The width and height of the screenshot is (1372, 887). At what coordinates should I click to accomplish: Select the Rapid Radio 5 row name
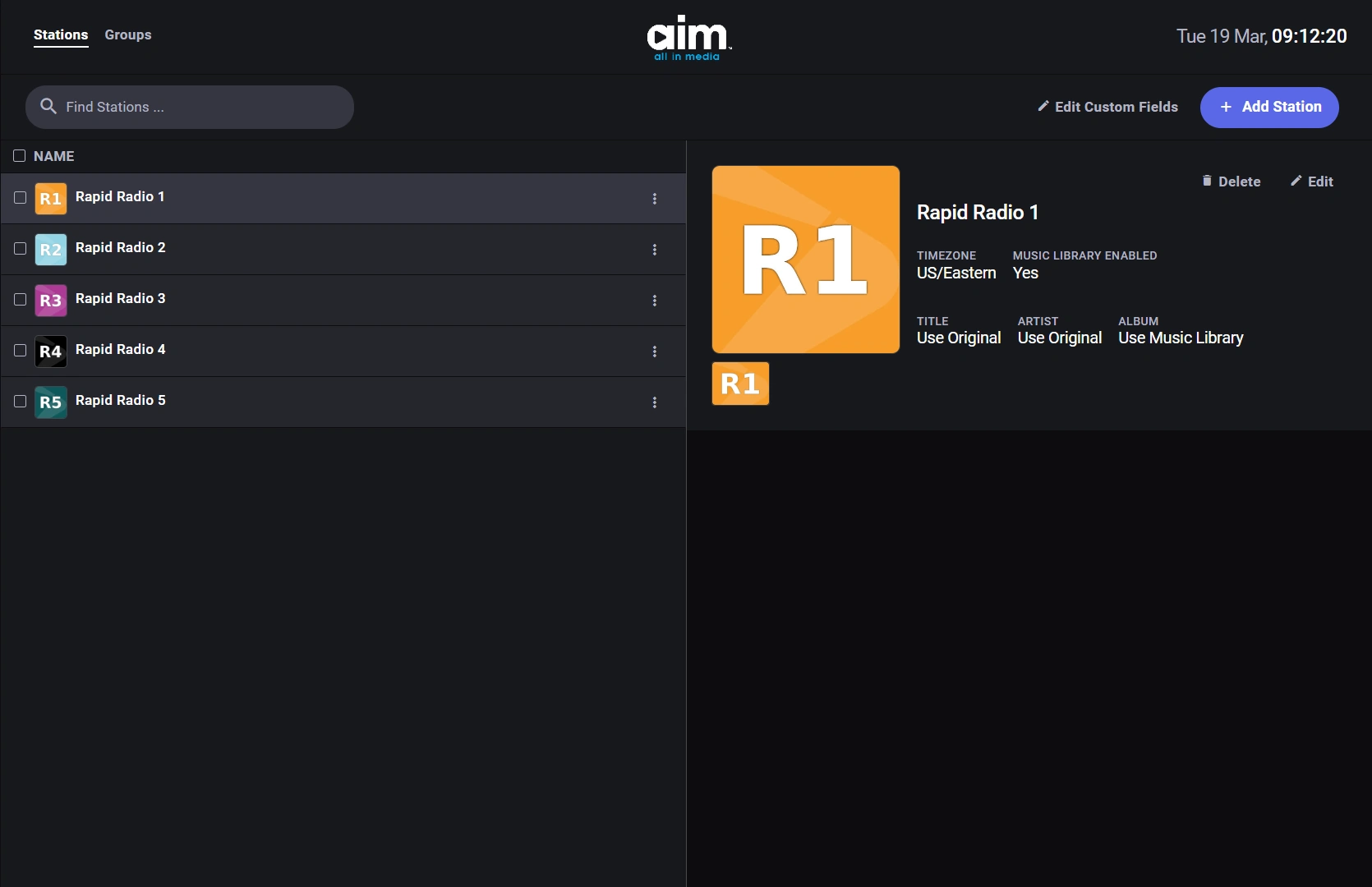pos(121,400)
